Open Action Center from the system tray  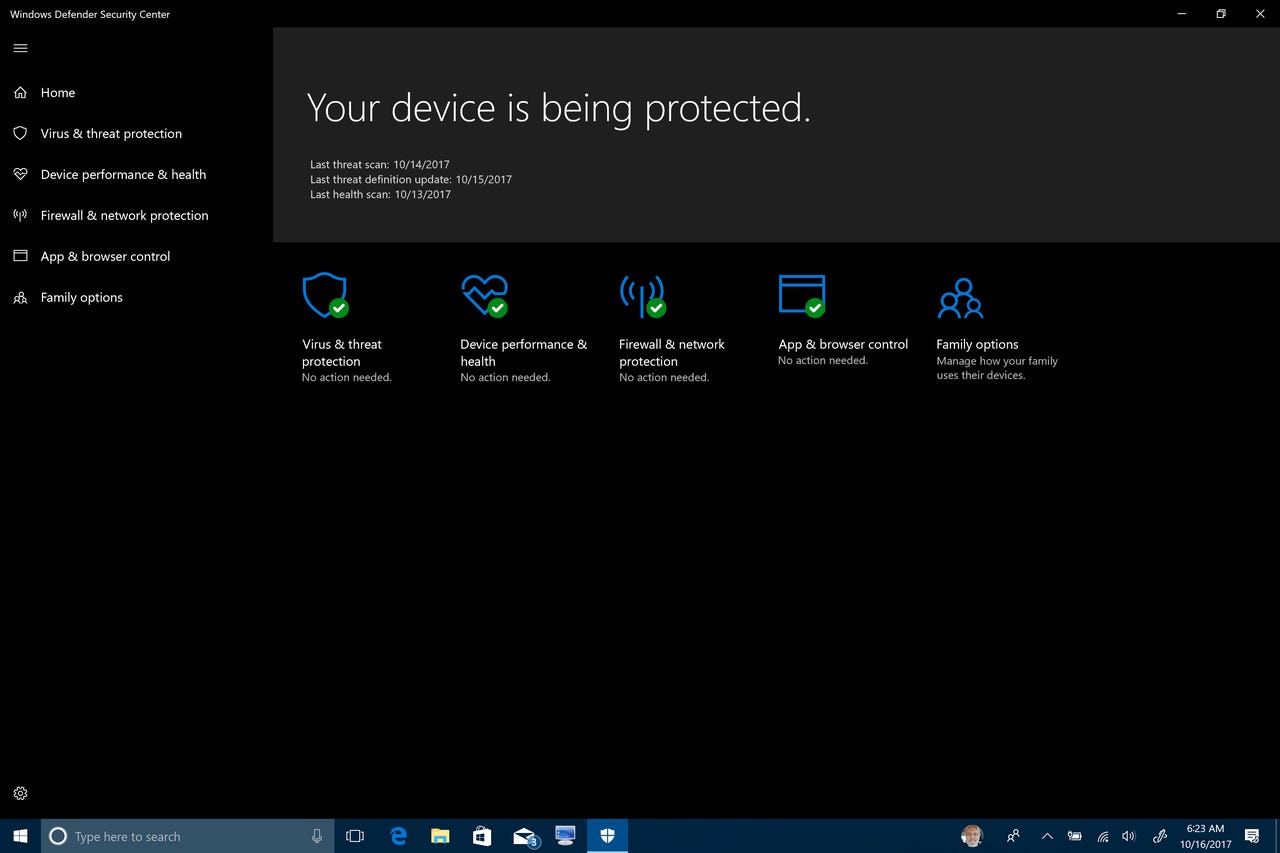pyautogui.click(x=1251, y=836)
